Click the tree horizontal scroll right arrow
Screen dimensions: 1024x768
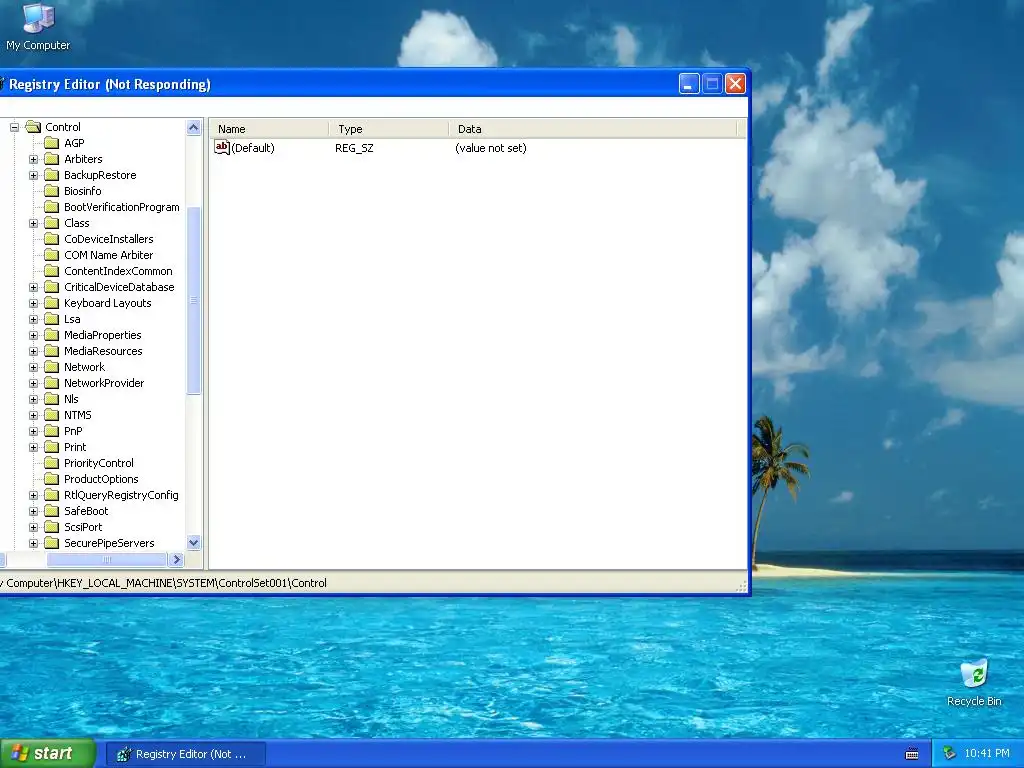(176, 560)
